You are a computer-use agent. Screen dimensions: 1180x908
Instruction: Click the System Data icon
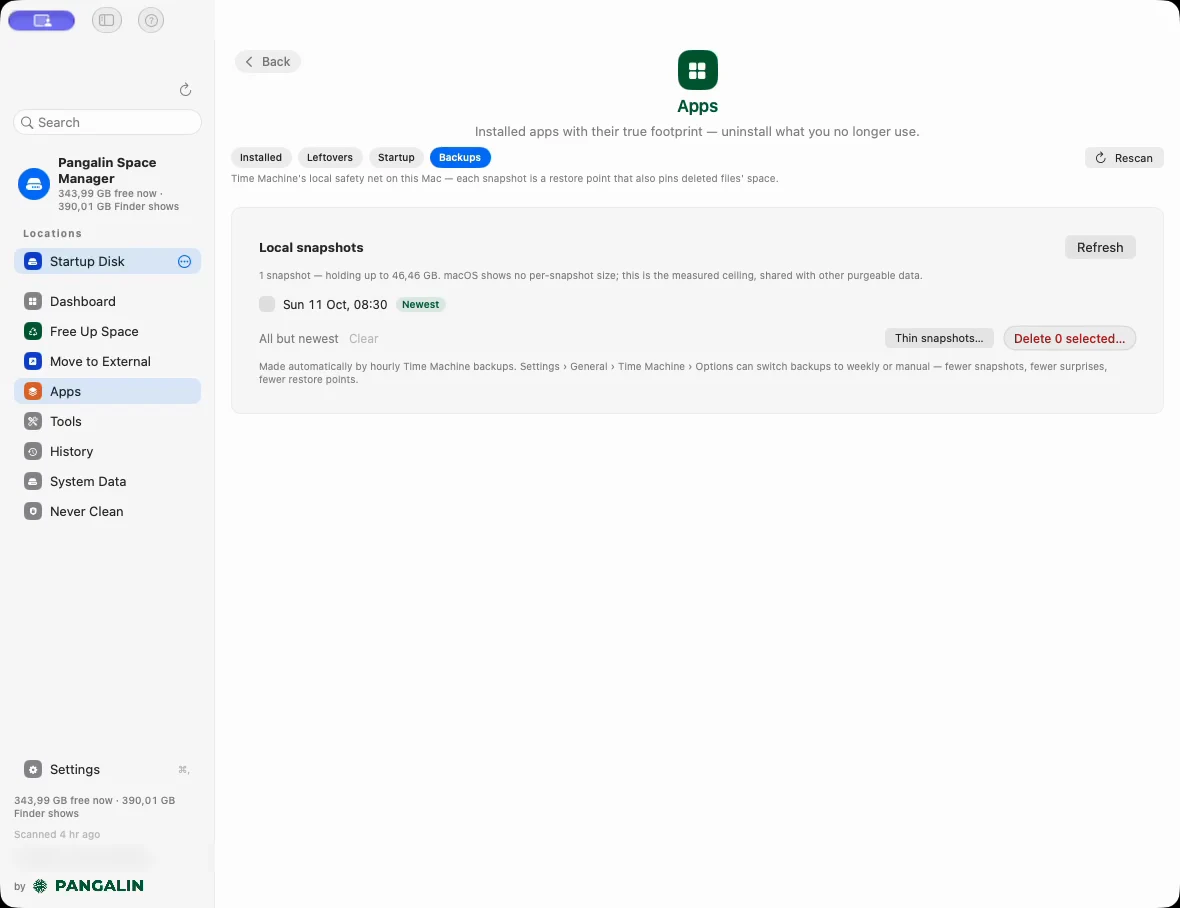click(32, 481)
